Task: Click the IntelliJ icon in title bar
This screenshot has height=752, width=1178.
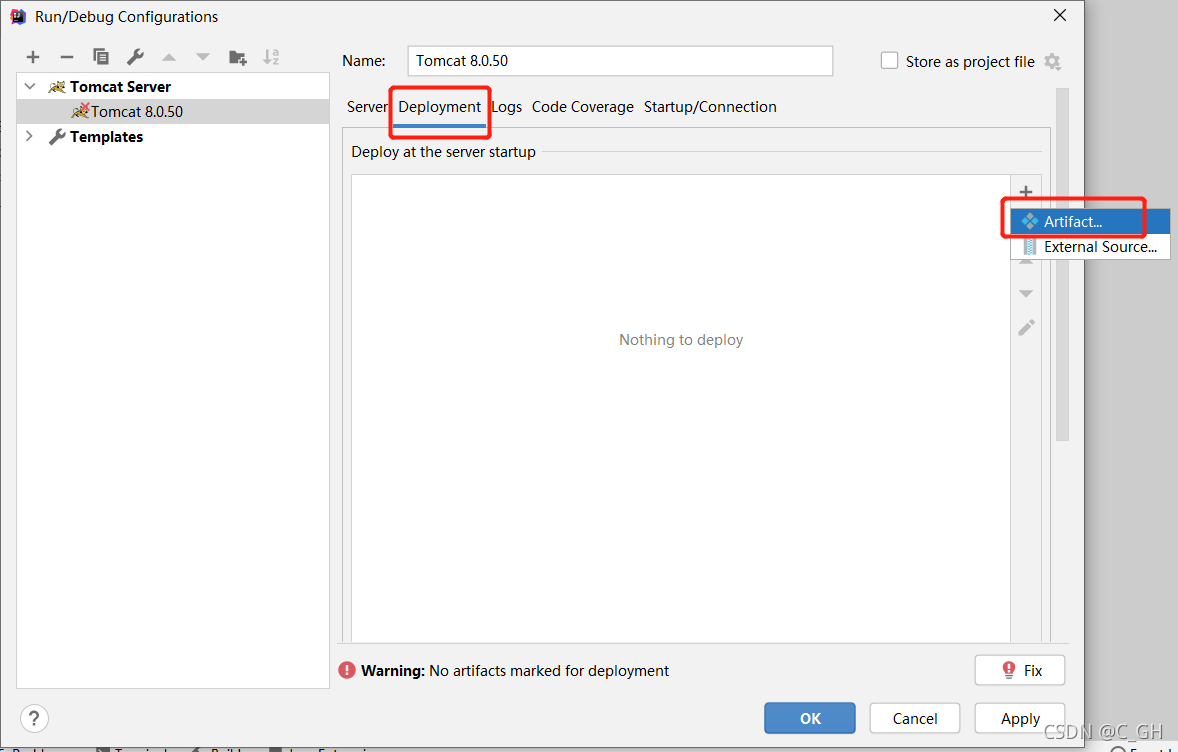Action: (x=18, y=17)
